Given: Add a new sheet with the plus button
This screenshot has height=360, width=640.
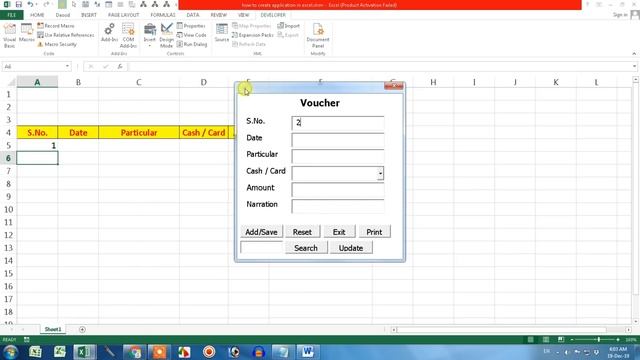Looking at the screenshot, I should pyautogui.click(x=82, y=329).
